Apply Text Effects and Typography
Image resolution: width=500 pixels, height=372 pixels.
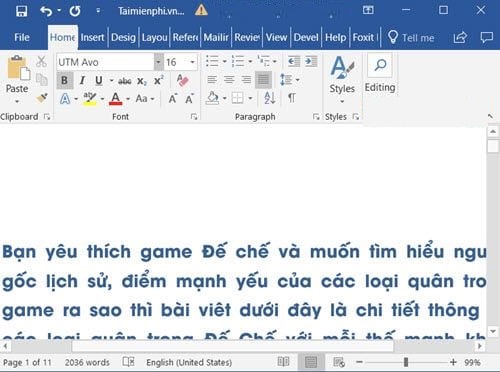point(65,99)
